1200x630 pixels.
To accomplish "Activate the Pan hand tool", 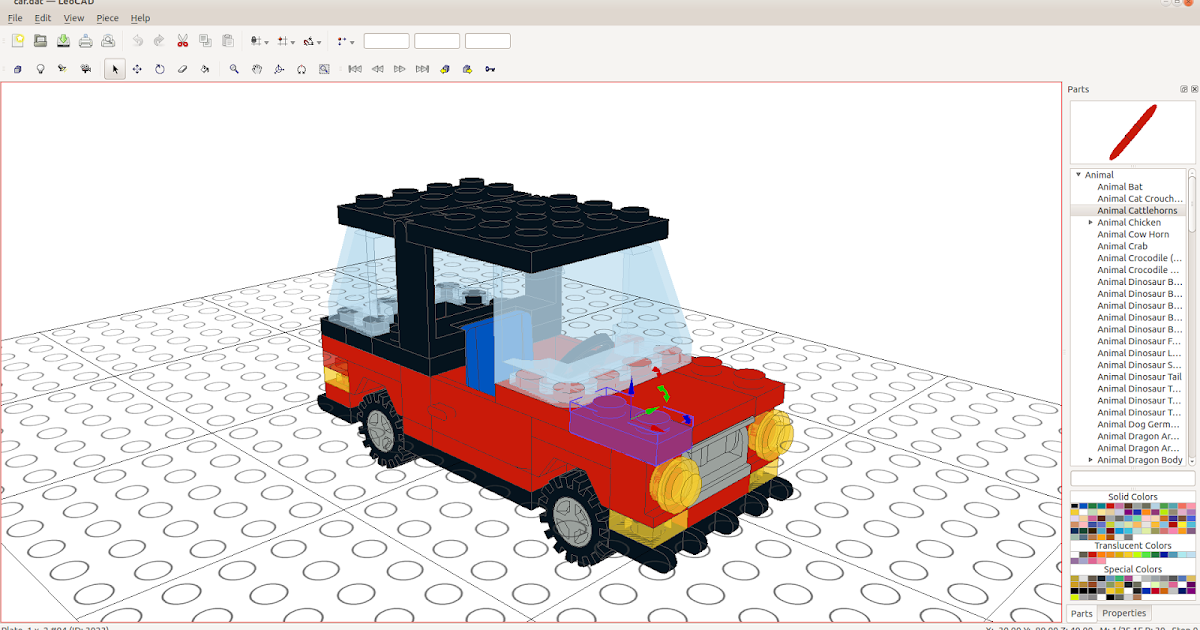I will (257, 69).
